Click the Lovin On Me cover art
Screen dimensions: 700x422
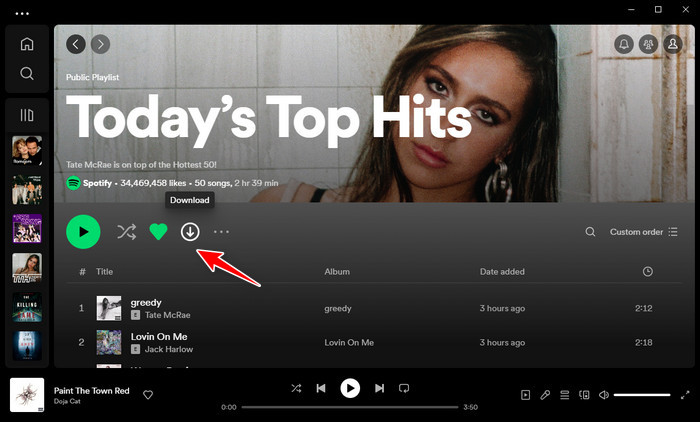[109, 343]
